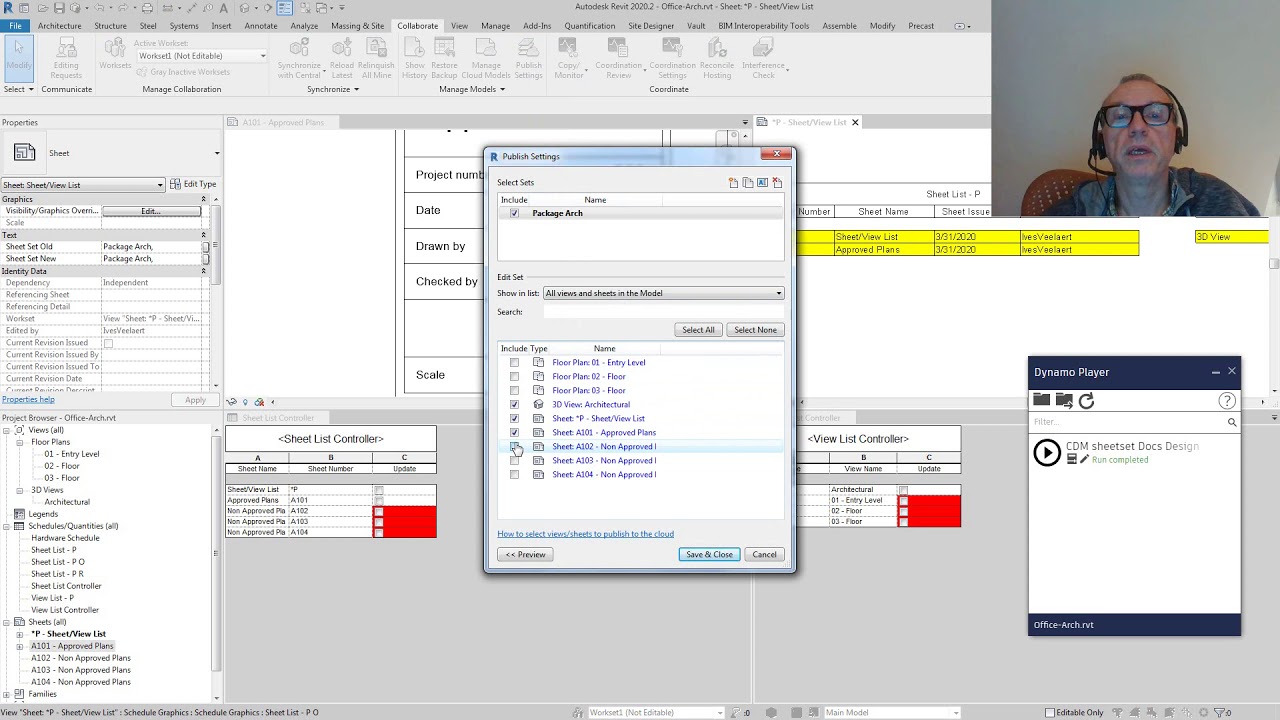Expand the Select panel dropdown in ribbon

[x=18, y=89]
